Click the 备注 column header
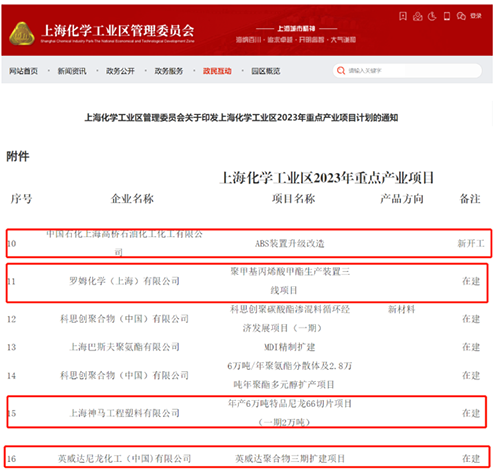The width and height of the screenshot is (500, 472). [x=470, y=199]
